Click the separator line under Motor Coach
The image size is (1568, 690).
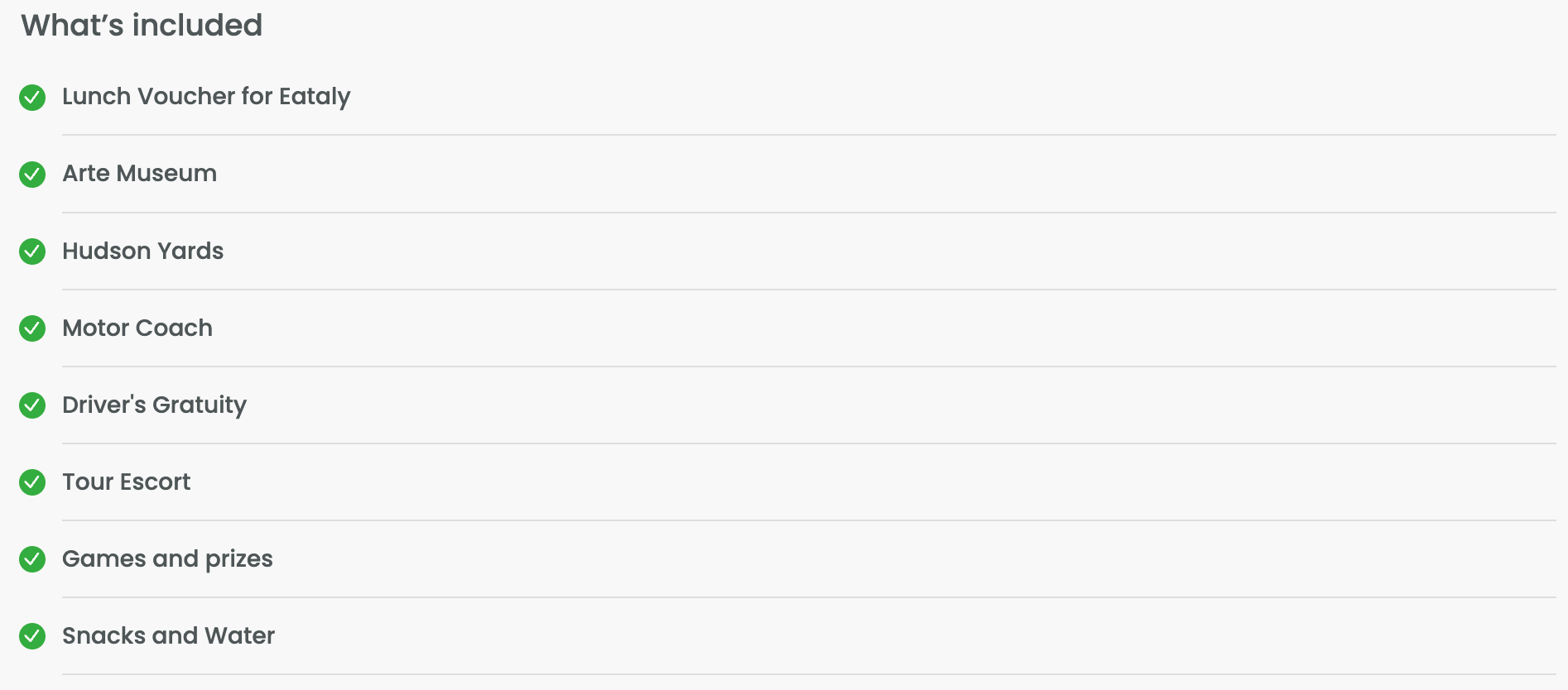click(x=808, y=367)
